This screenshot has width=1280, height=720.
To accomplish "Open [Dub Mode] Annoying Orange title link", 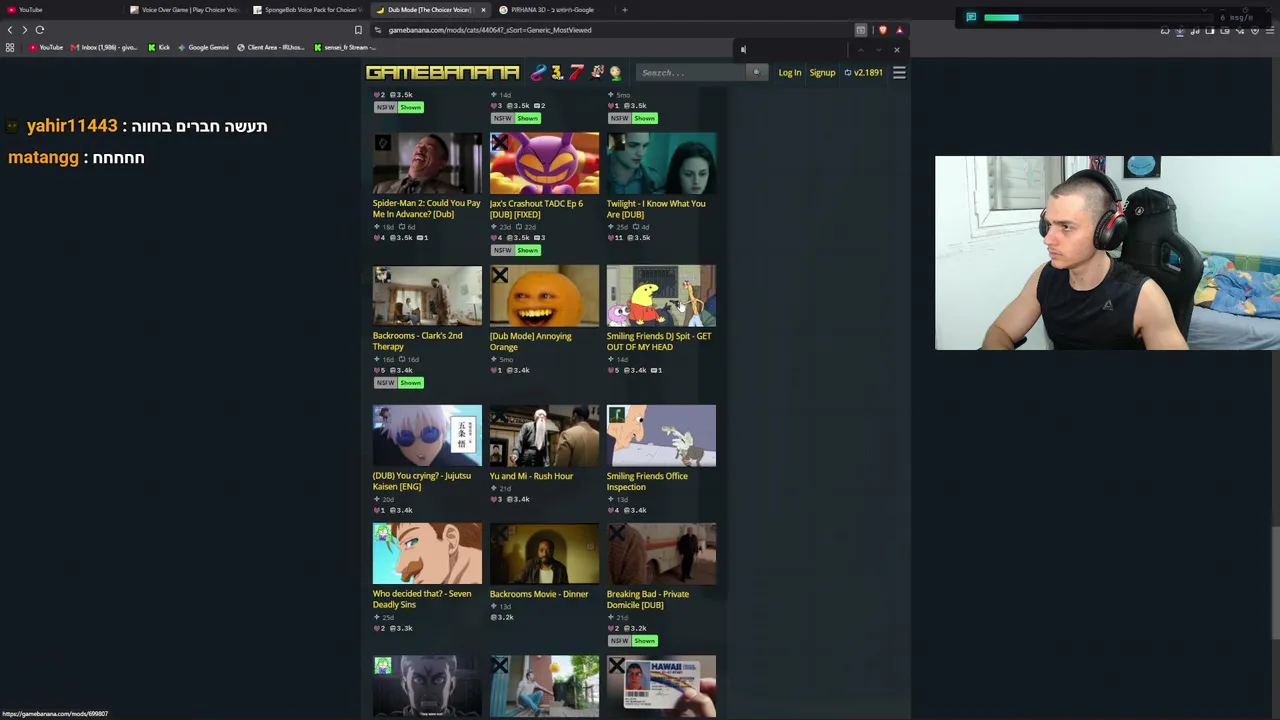I will coord(531,341).
